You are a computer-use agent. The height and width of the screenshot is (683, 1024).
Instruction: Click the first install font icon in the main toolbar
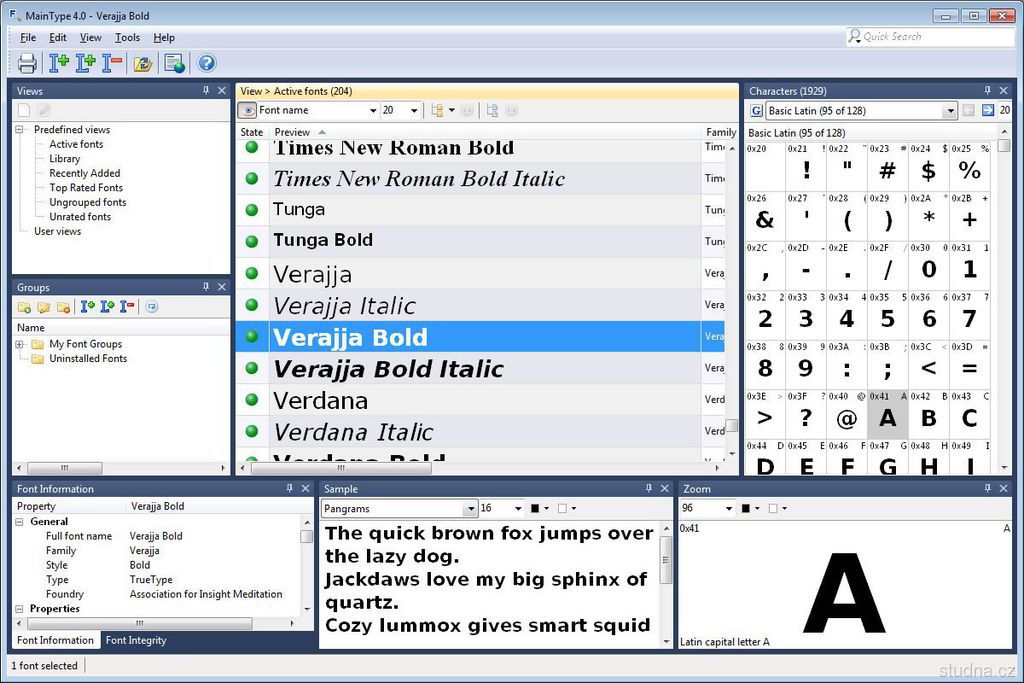coord(59,63)
